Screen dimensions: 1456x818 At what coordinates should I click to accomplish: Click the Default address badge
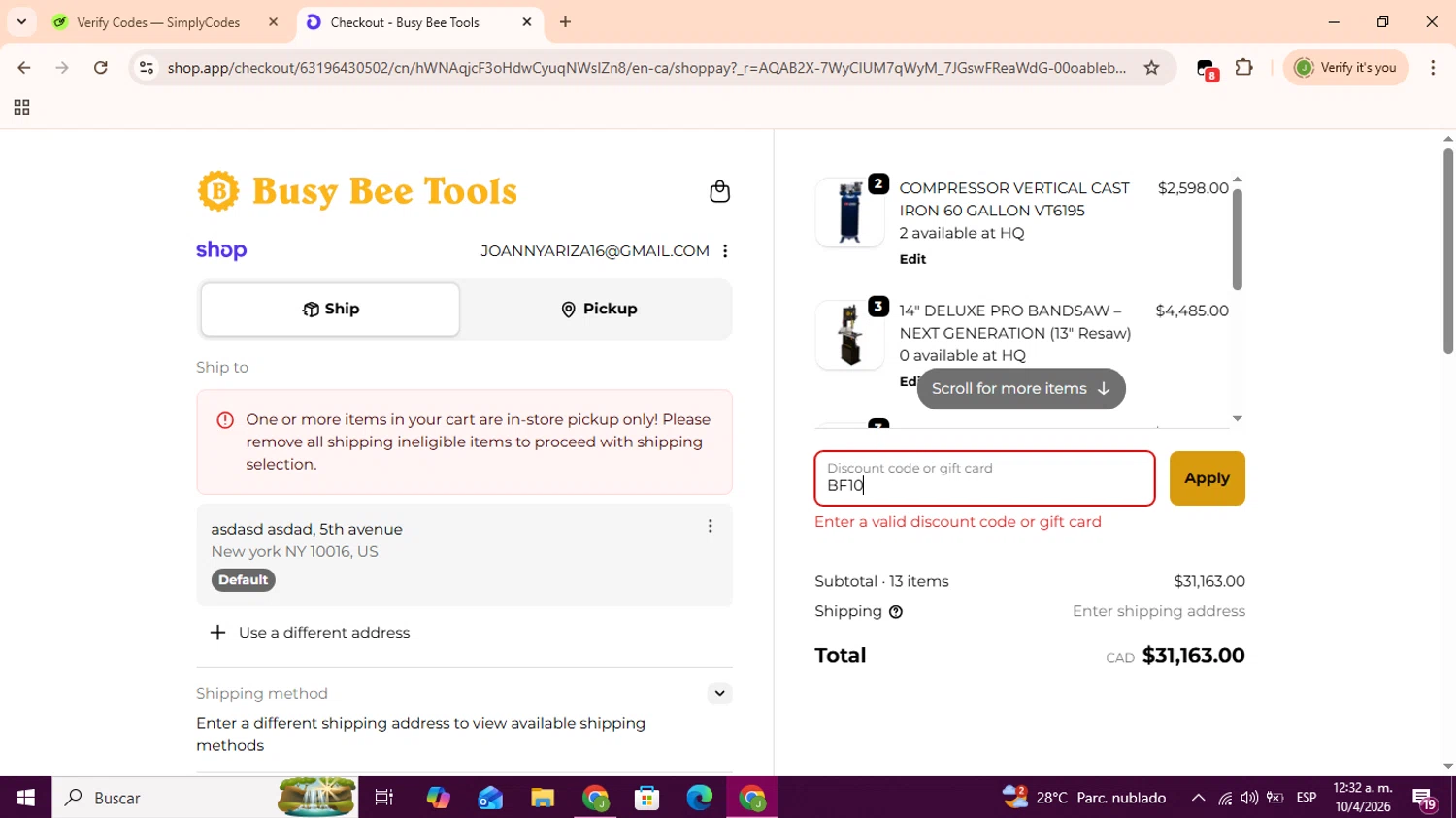pyautogui.click(x=243, y=580)
